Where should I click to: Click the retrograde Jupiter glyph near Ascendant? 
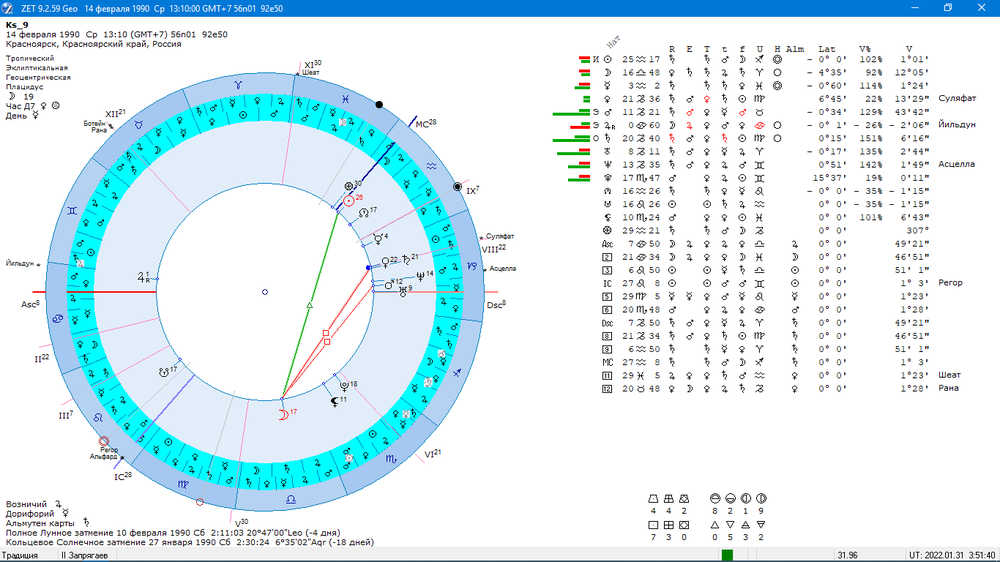[144, 277]
